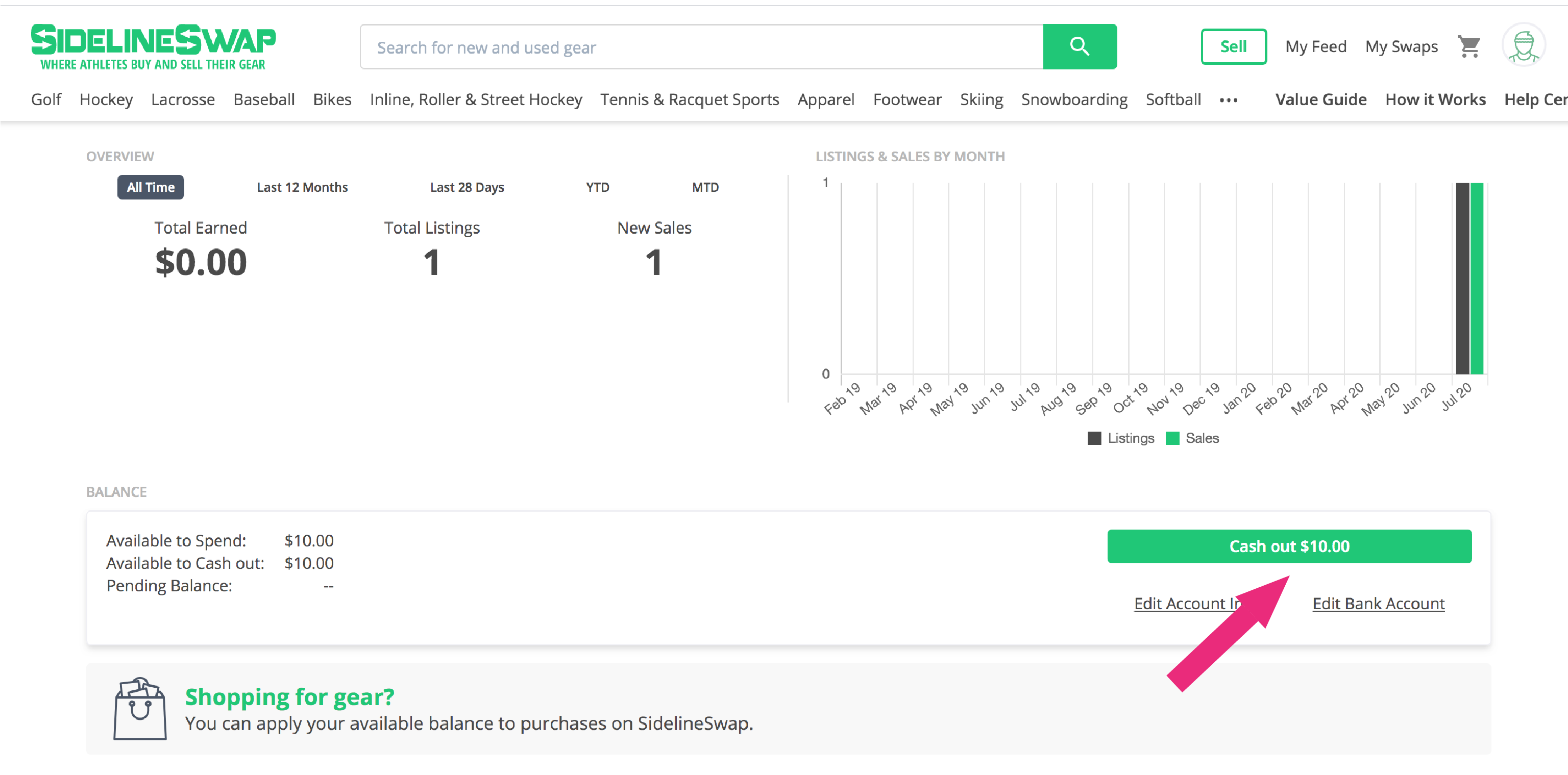Click the Cash out $10.00 button
1568x775 pixels.
1289,546
